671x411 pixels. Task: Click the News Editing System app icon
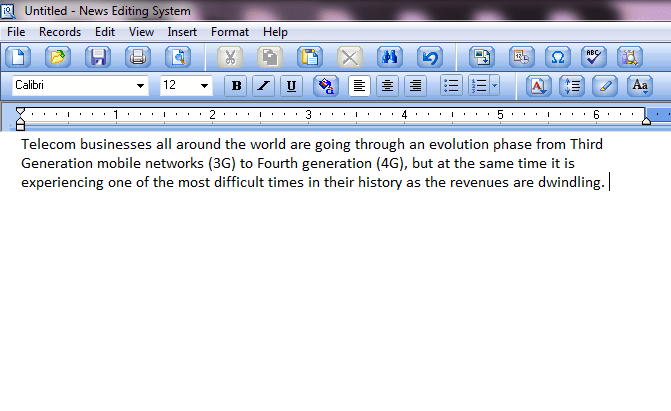coord(8,11)
